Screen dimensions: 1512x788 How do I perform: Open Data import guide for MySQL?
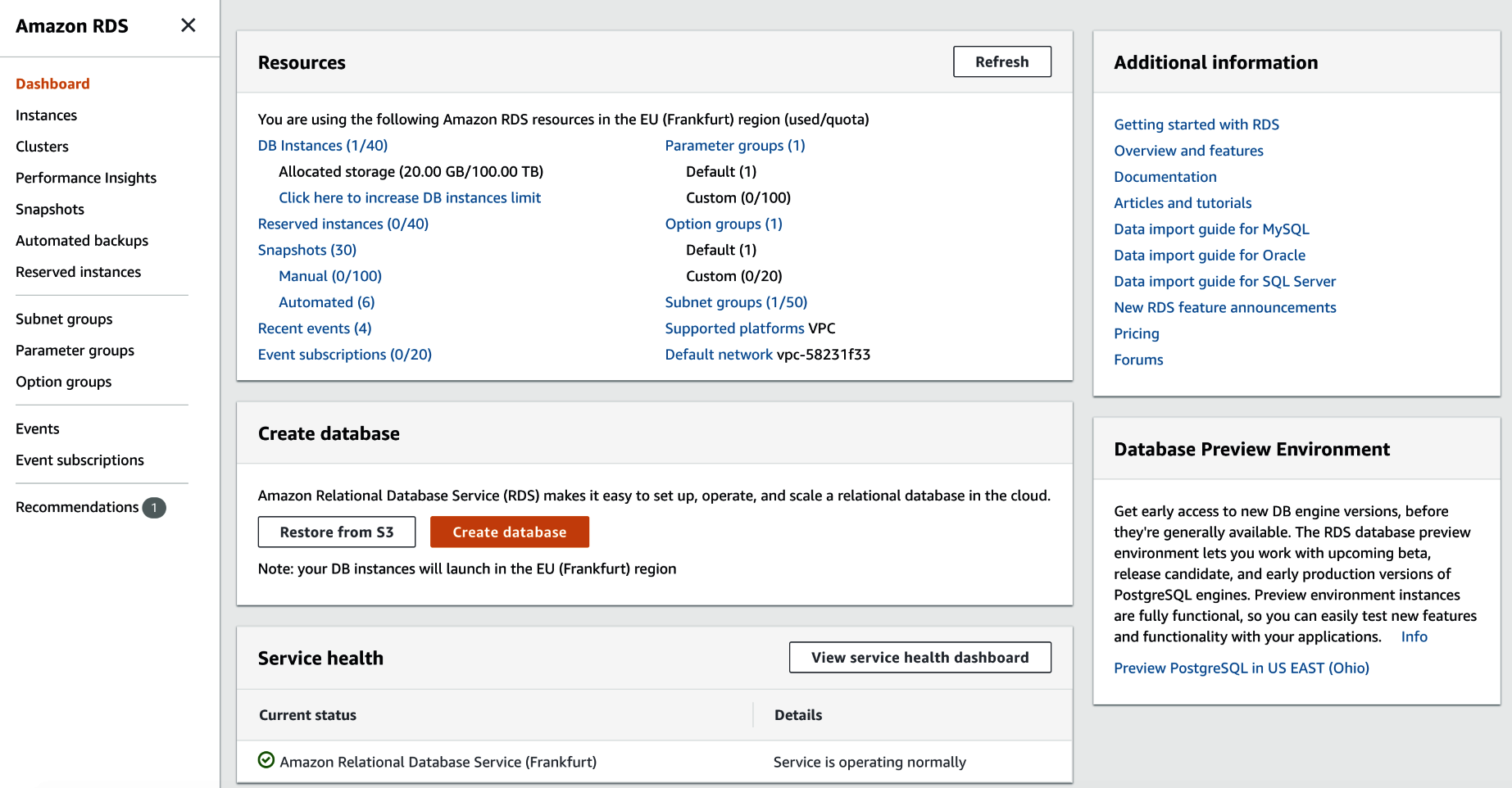1211,229
